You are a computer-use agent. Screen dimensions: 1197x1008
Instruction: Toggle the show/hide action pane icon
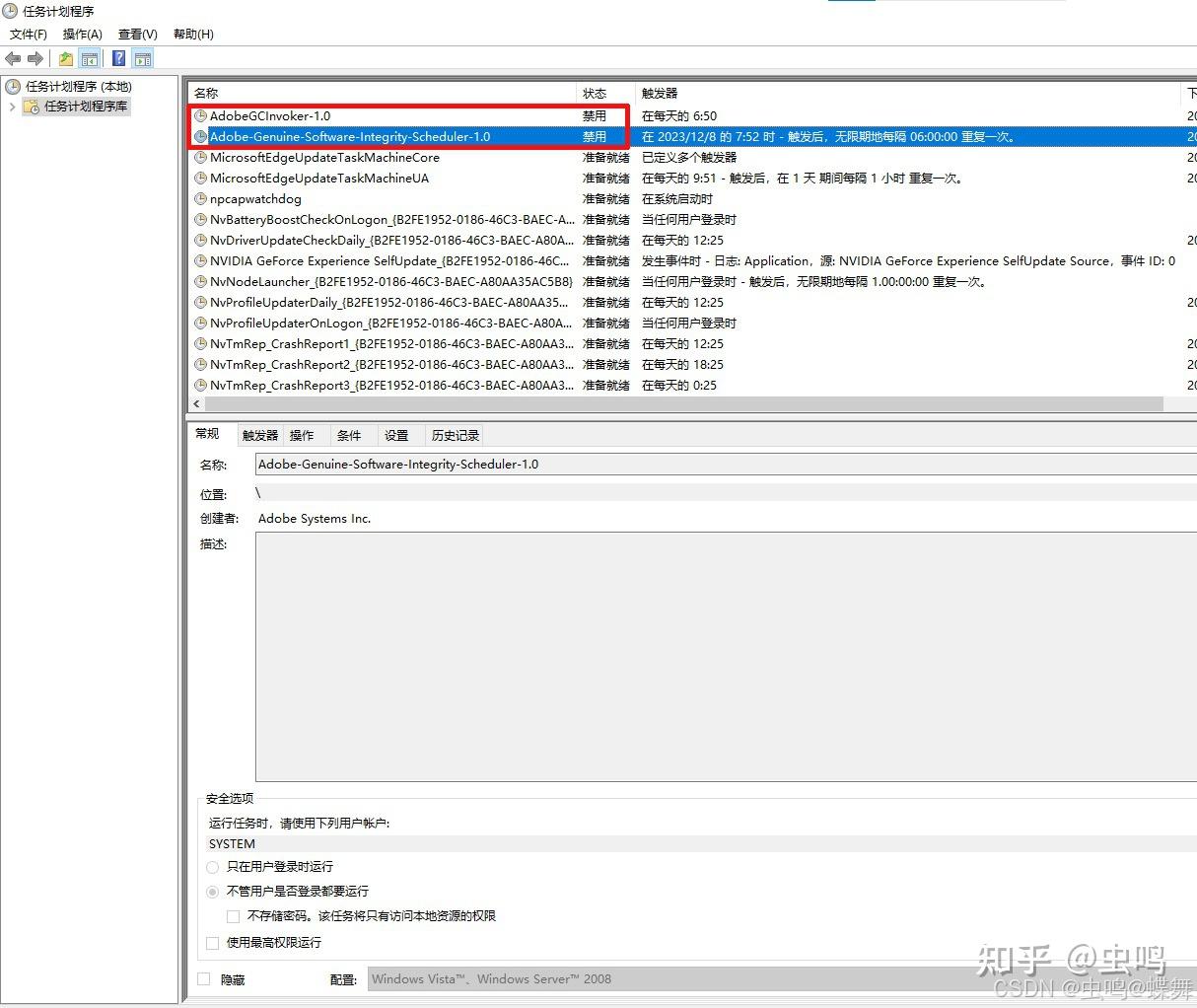click(x=143, y=58)
